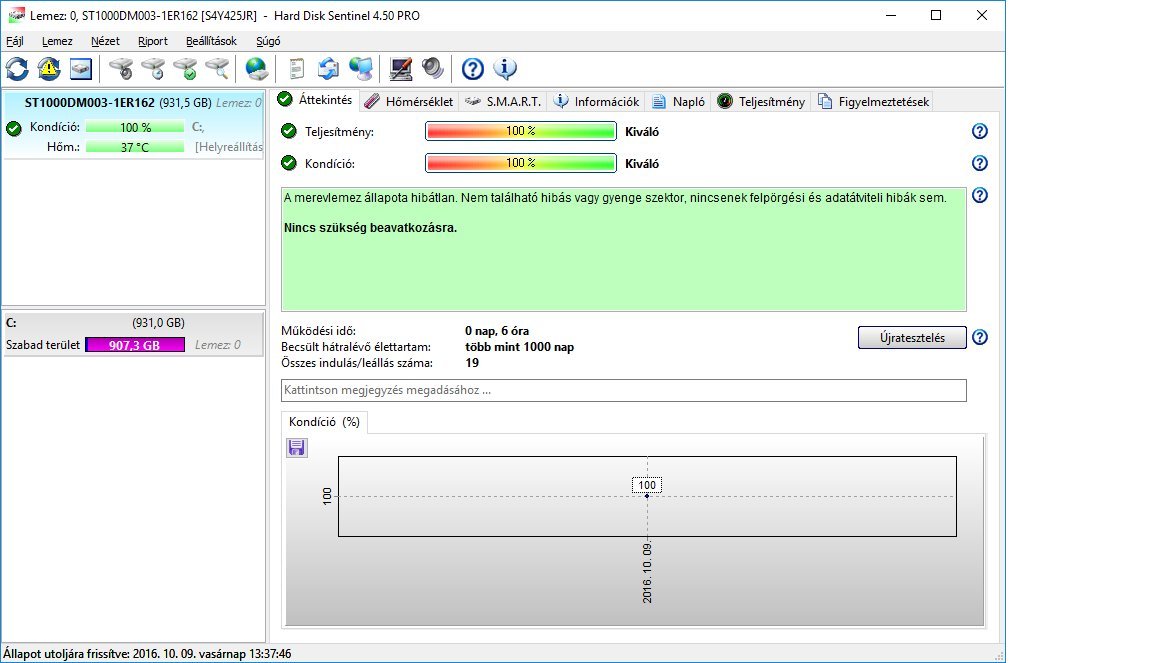1152x663 pixels.
Task: Click the disk with clock test icon
Action: [153, 69]
